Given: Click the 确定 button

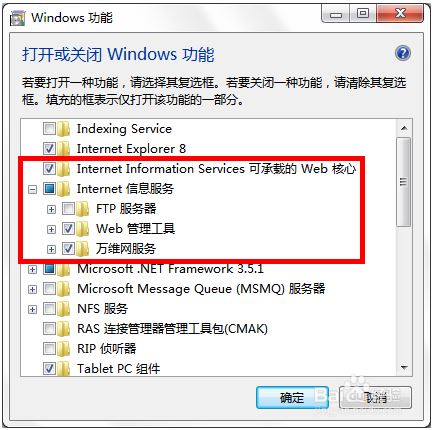Looking at the screenshot, I should (292, 397).
